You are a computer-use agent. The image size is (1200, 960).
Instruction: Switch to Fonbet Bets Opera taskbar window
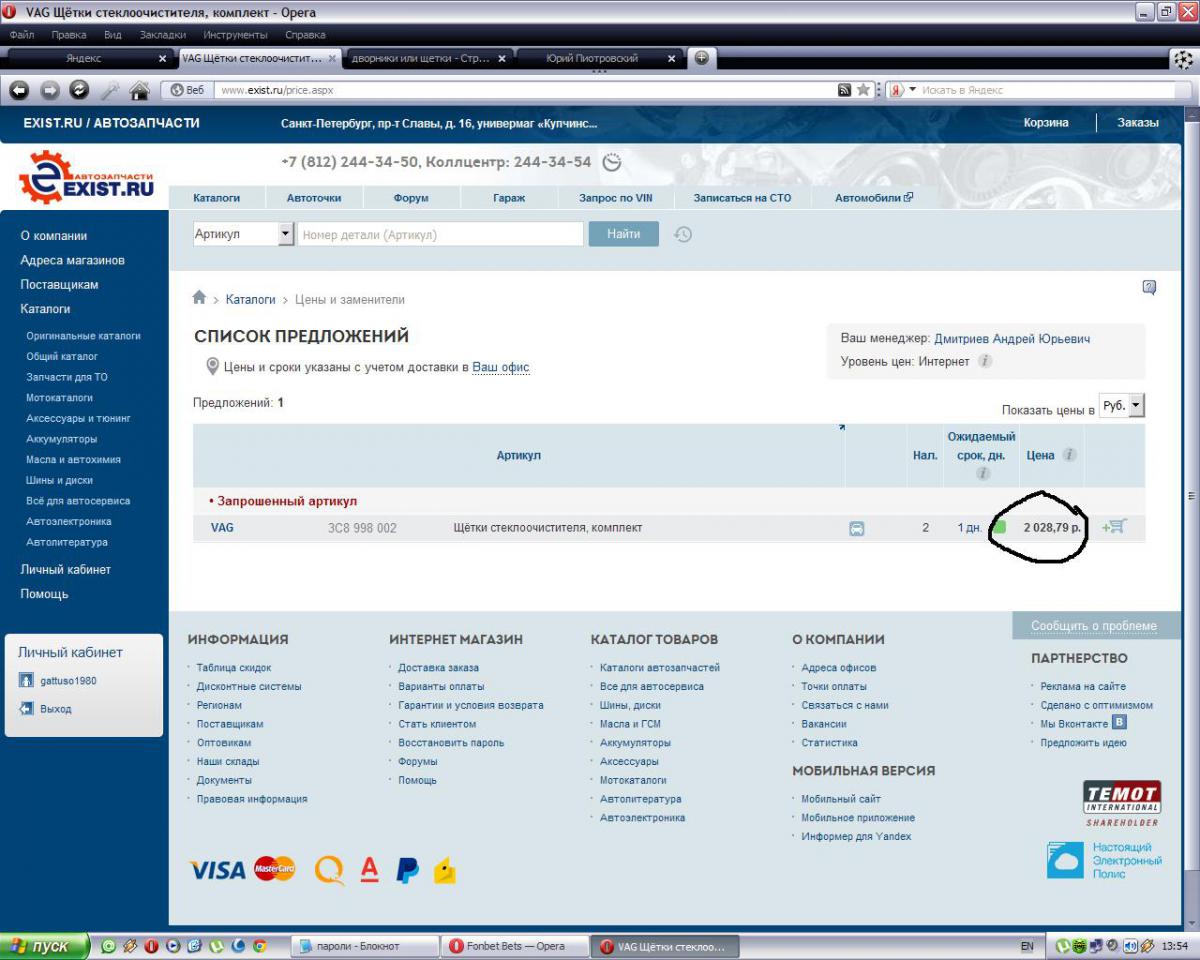(515, 945)
